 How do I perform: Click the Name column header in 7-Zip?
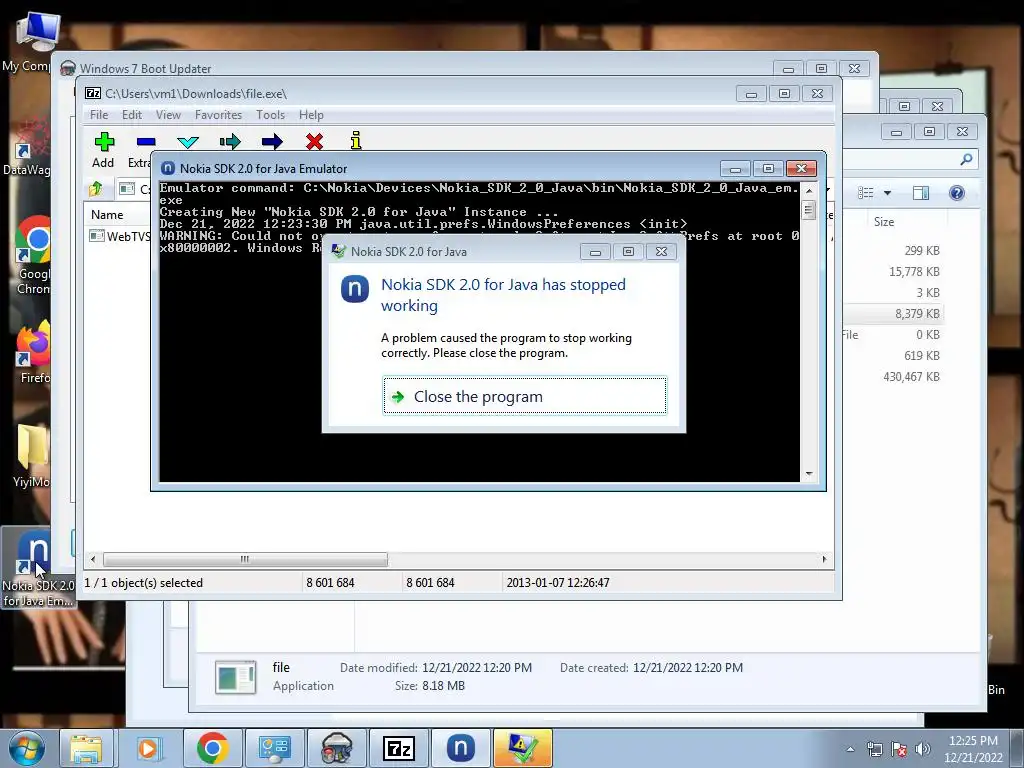(107, 214)
